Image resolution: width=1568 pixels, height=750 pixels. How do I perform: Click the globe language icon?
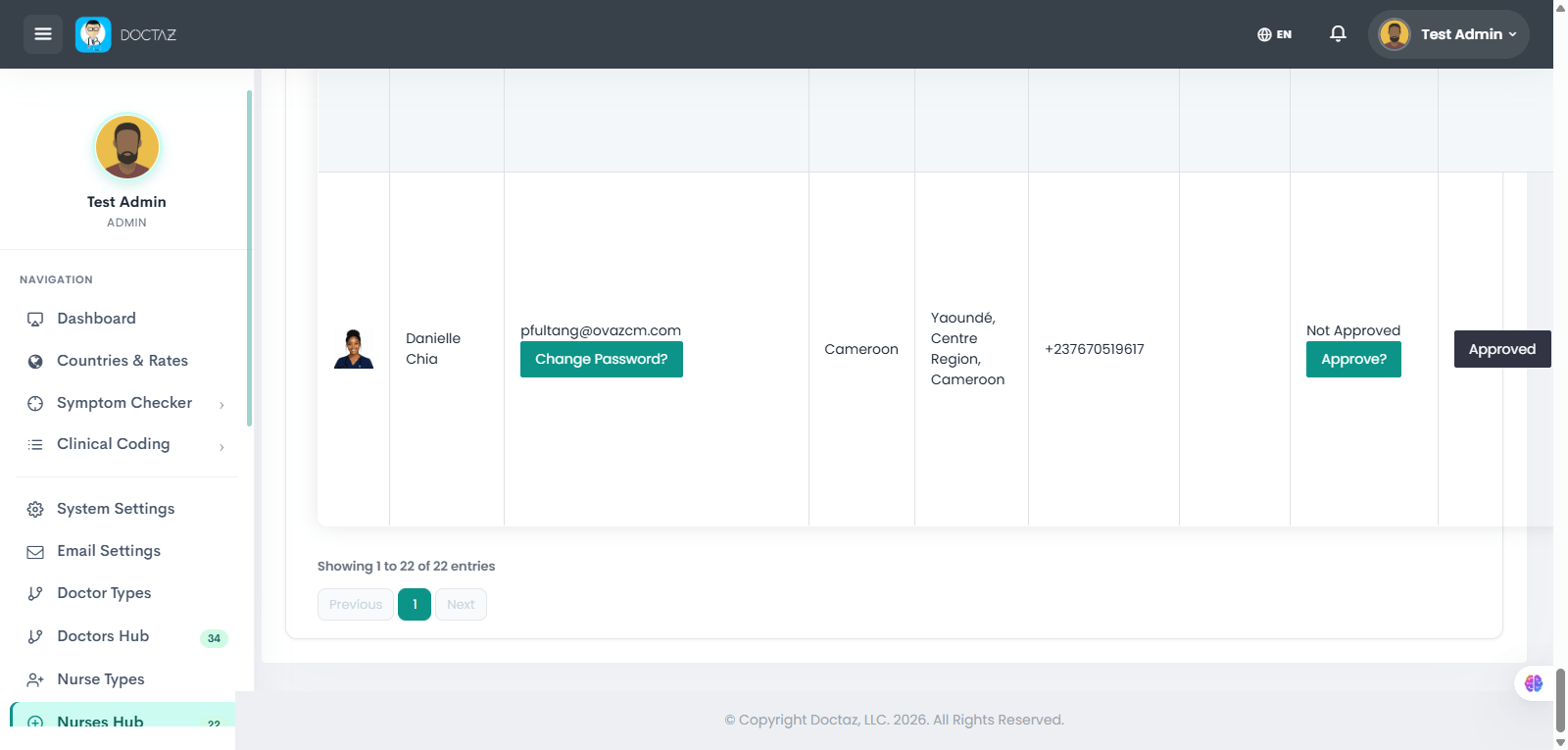(1264, 34)
